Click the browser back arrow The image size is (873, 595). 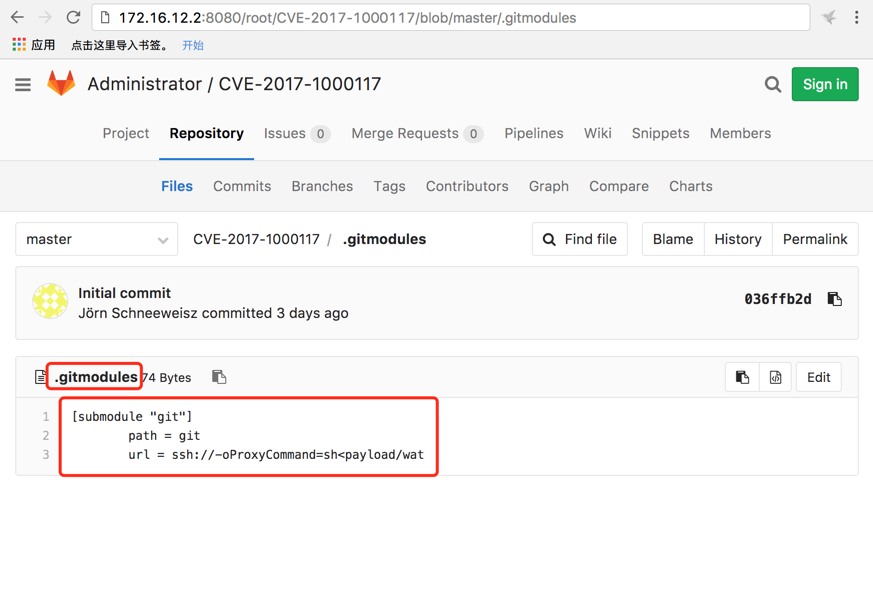17,17
